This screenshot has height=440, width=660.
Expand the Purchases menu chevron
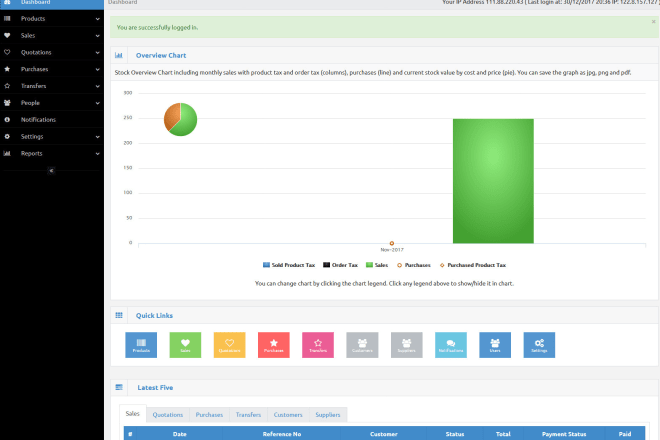click(97, 69)
